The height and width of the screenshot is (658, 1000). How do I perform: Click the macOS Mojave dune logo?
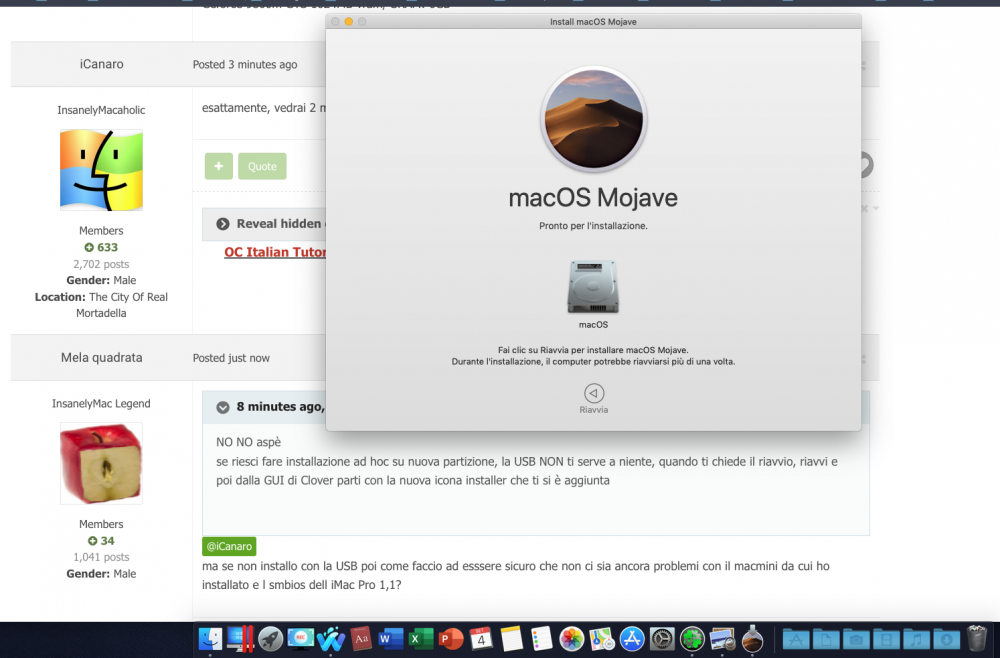pos(594,119)
